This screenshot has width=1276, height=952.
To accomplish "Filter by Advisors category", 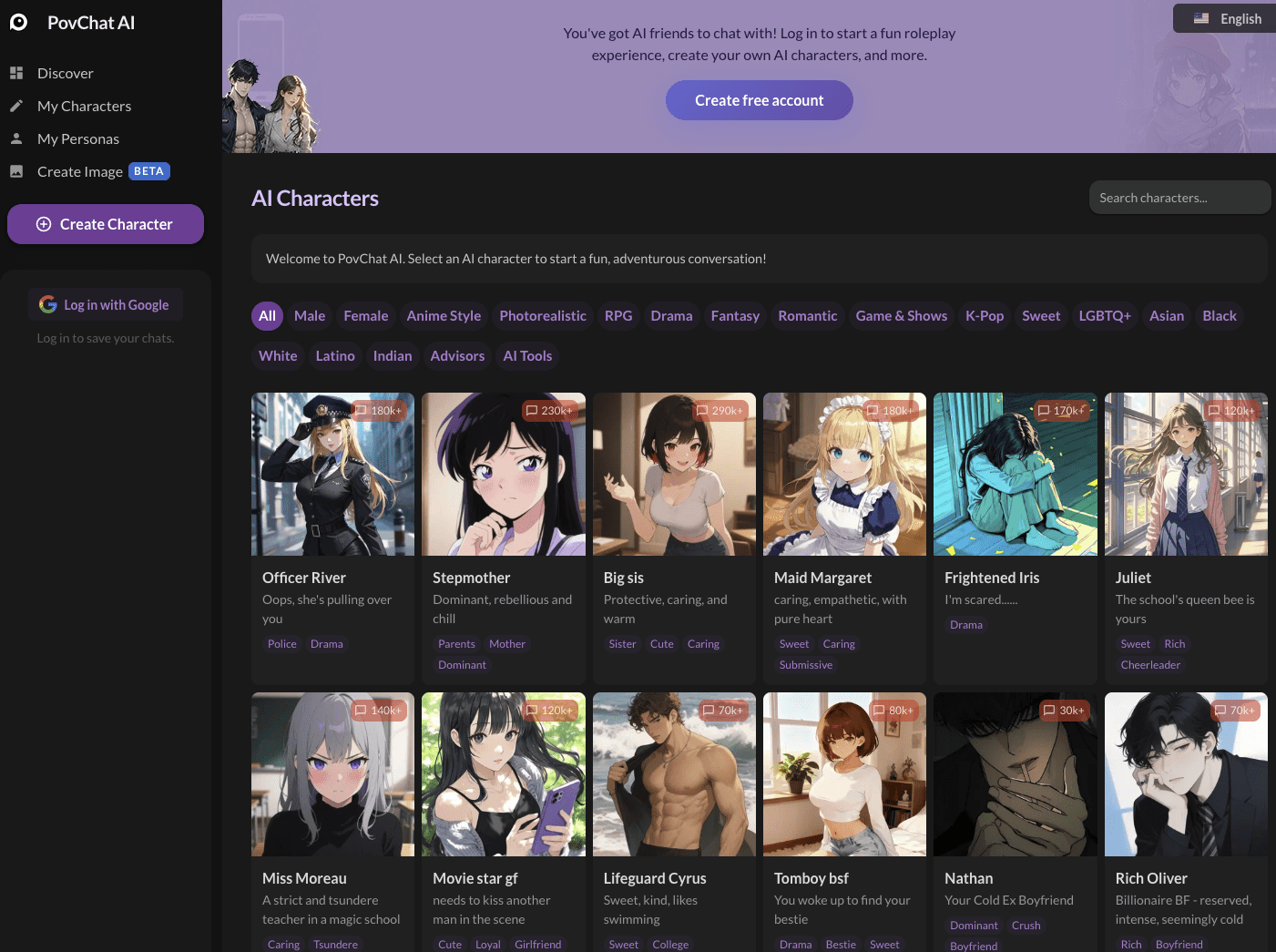I will tap(457, 356).
